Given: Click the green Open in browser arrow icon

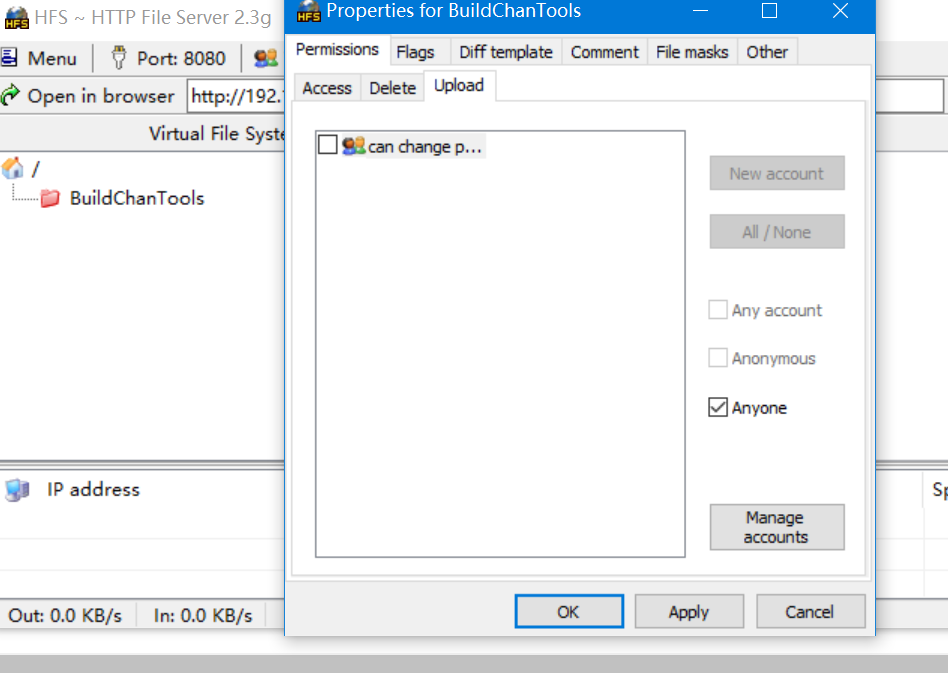Looking at the screenshot, I should click(10, 96).
